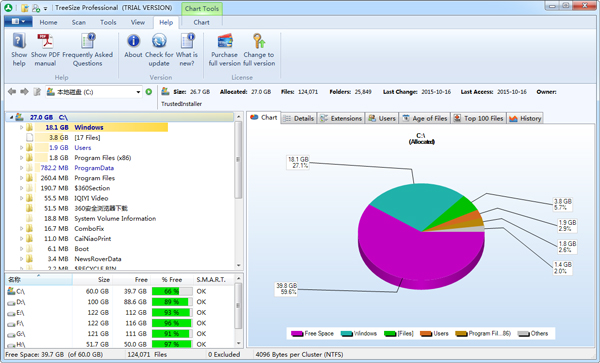This screenshot has height=363, width=600.
Task: Click Purchase full version icon
Action: 225,41
